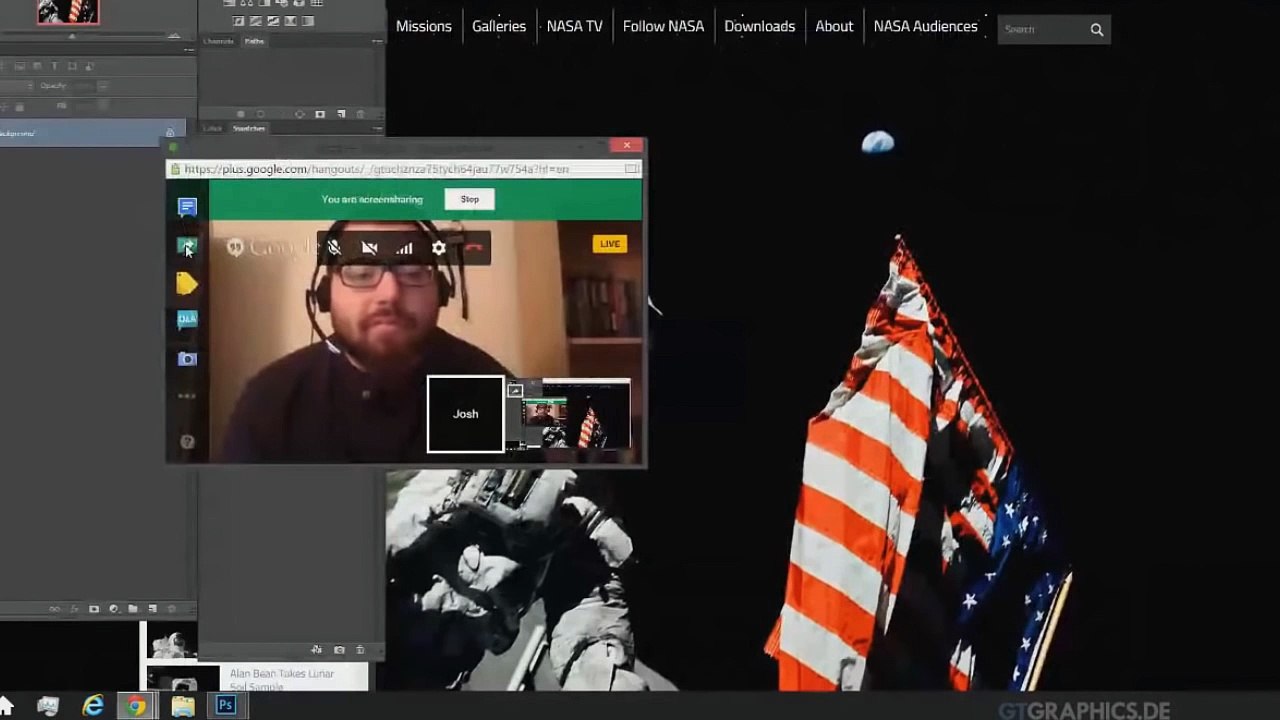
Task: Open the Swatches panel flyout menu
Action: [x=377, y=128]
